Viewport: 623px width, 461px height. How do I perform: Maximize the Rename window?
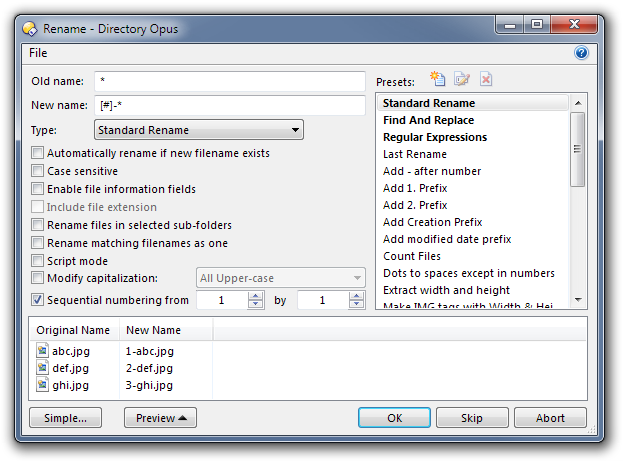tap(536, 25)
